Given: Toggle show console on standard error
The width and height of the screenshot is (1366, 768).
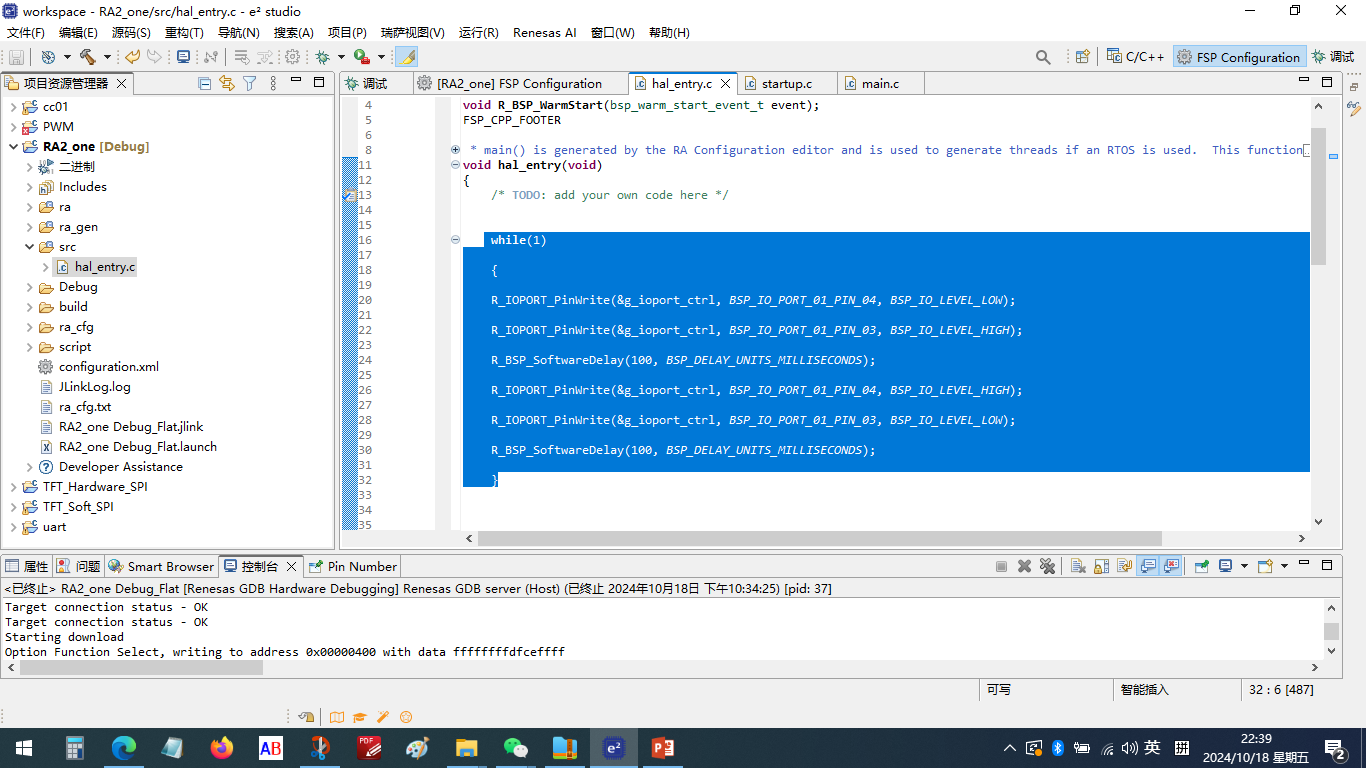Looking at the screenshot, I should (1171, 566).
